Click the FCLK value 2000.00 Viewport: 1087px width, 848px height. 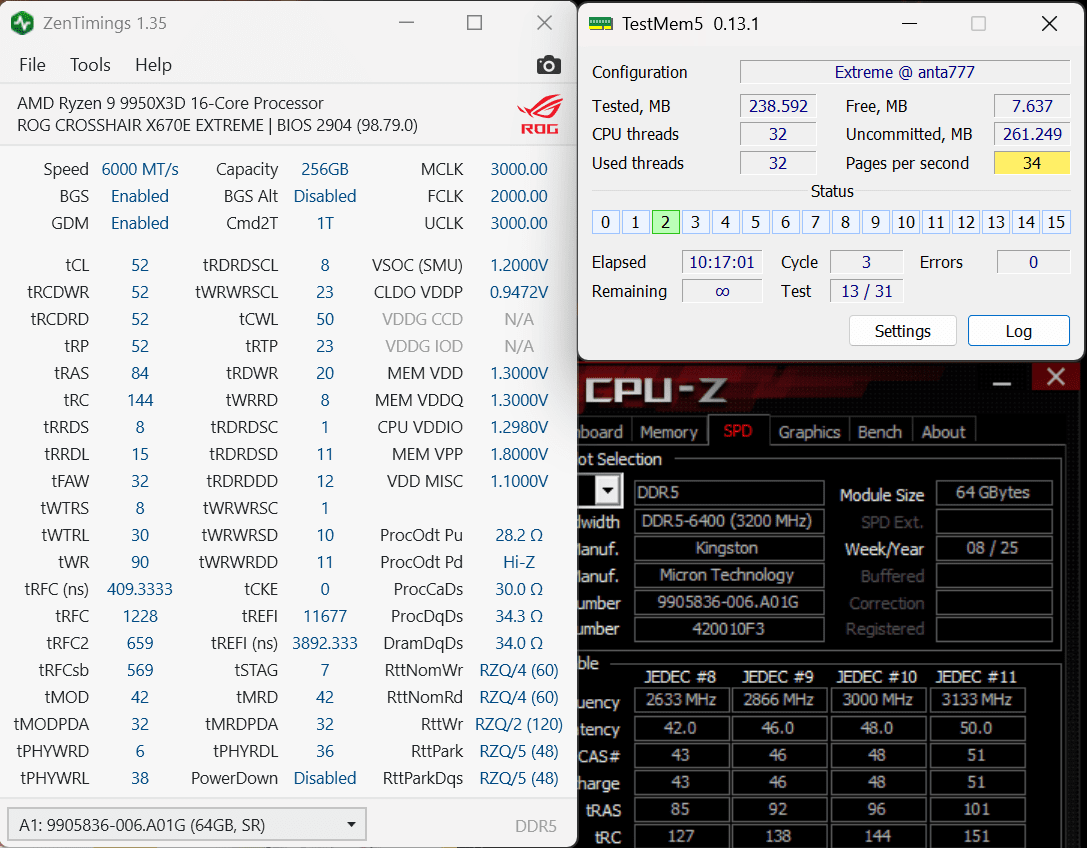point(519,196)
